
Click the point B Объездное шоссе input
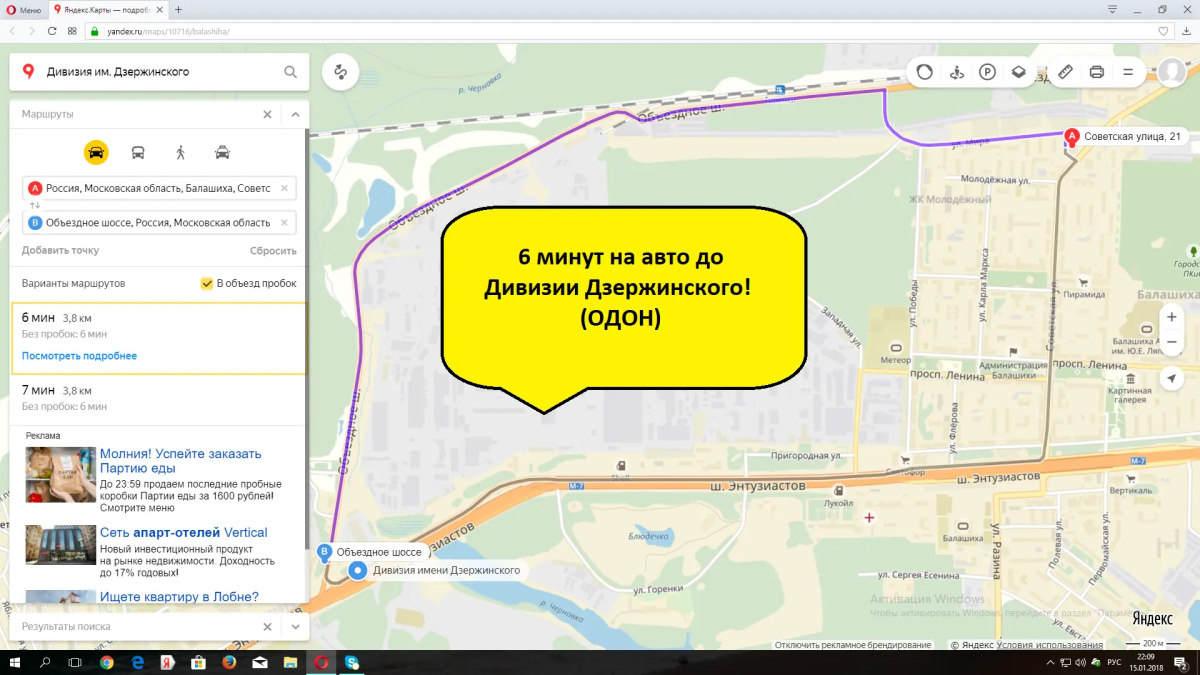click(158, 222)
